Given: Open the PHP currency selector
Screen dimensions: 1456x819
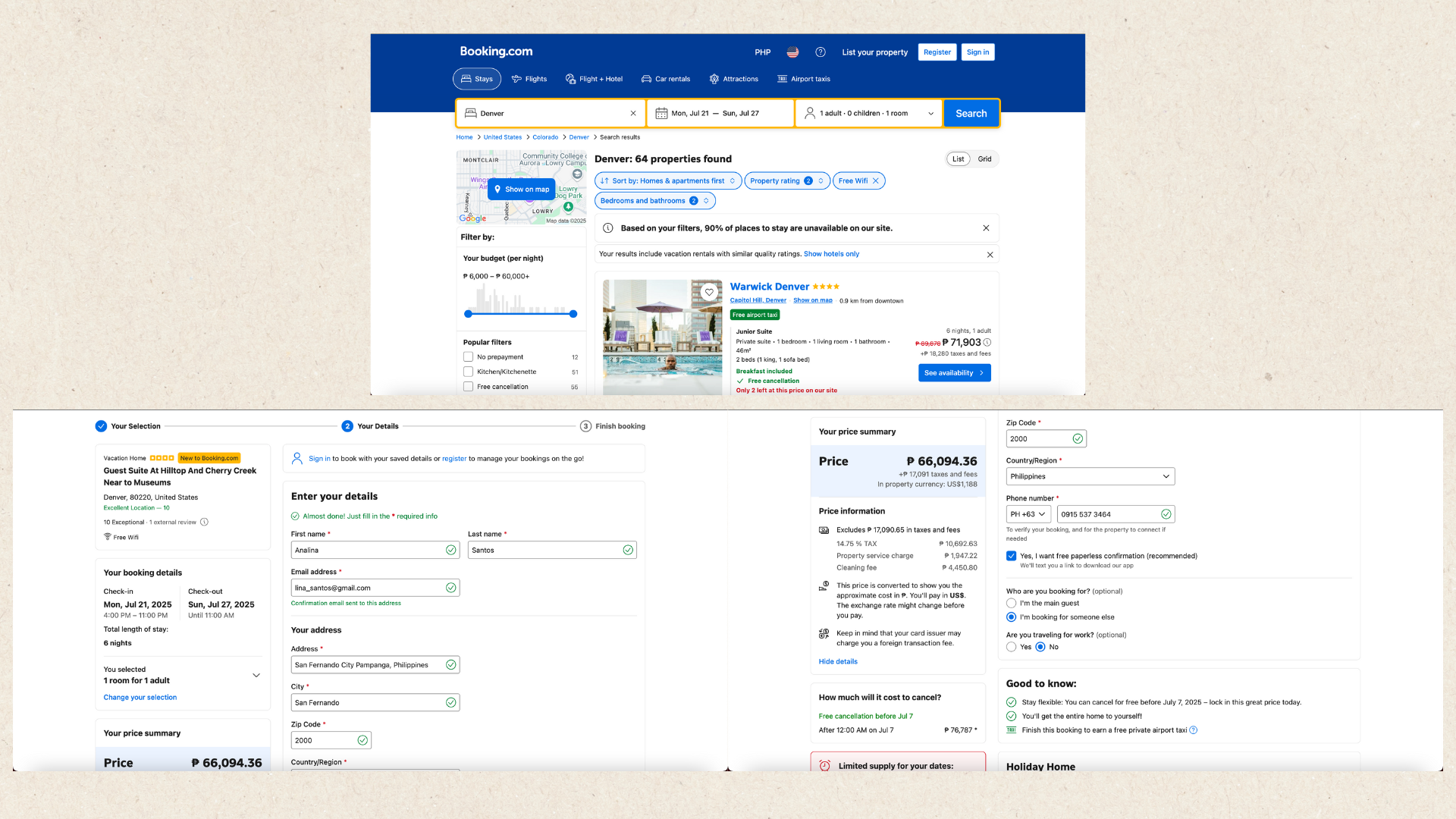Looking at the screenshot, I should click(762, 52).
